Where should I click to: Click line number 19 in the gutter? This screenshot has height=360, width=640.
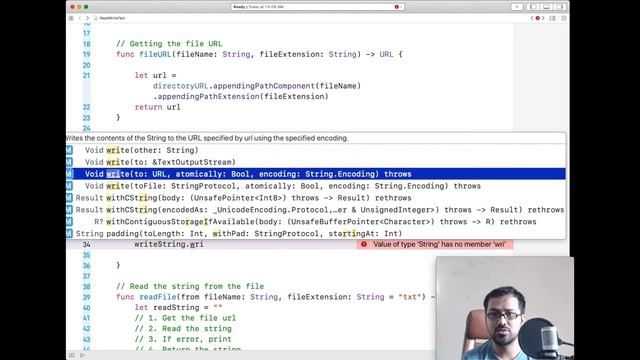pos(87,54)
